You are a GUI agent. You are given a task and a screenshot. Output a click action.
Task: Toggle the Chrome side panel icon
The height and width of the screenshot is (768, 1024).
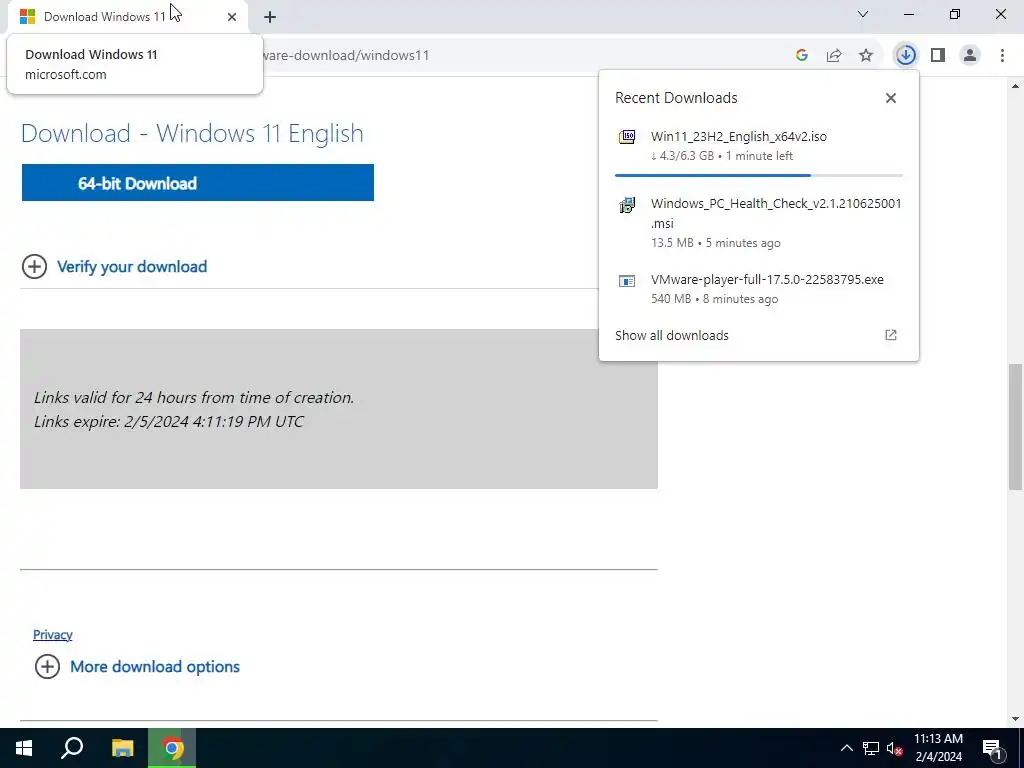pos(938,55)
